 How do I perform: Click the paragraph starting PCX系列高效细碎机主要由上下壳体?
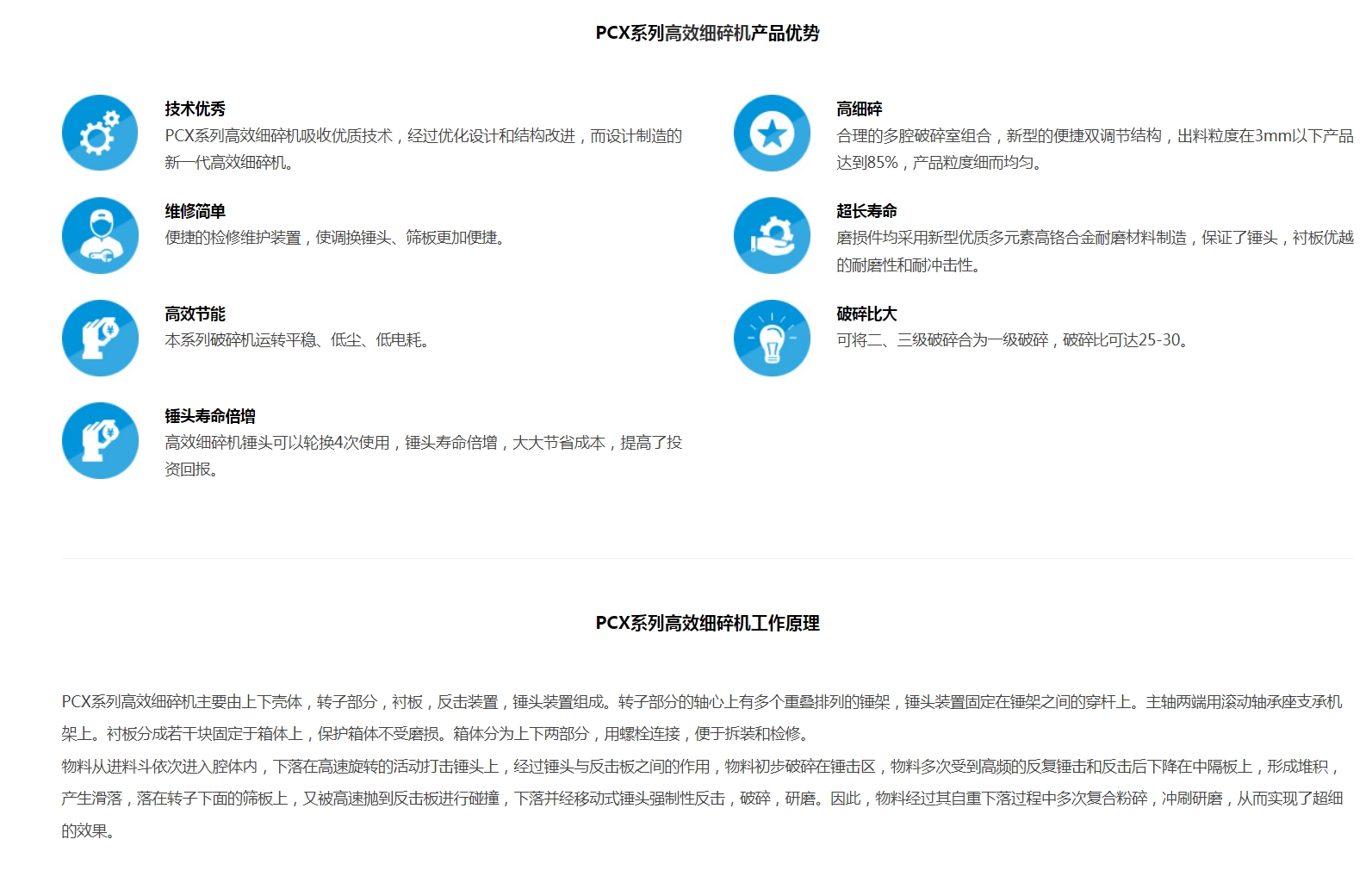(701, 718)
